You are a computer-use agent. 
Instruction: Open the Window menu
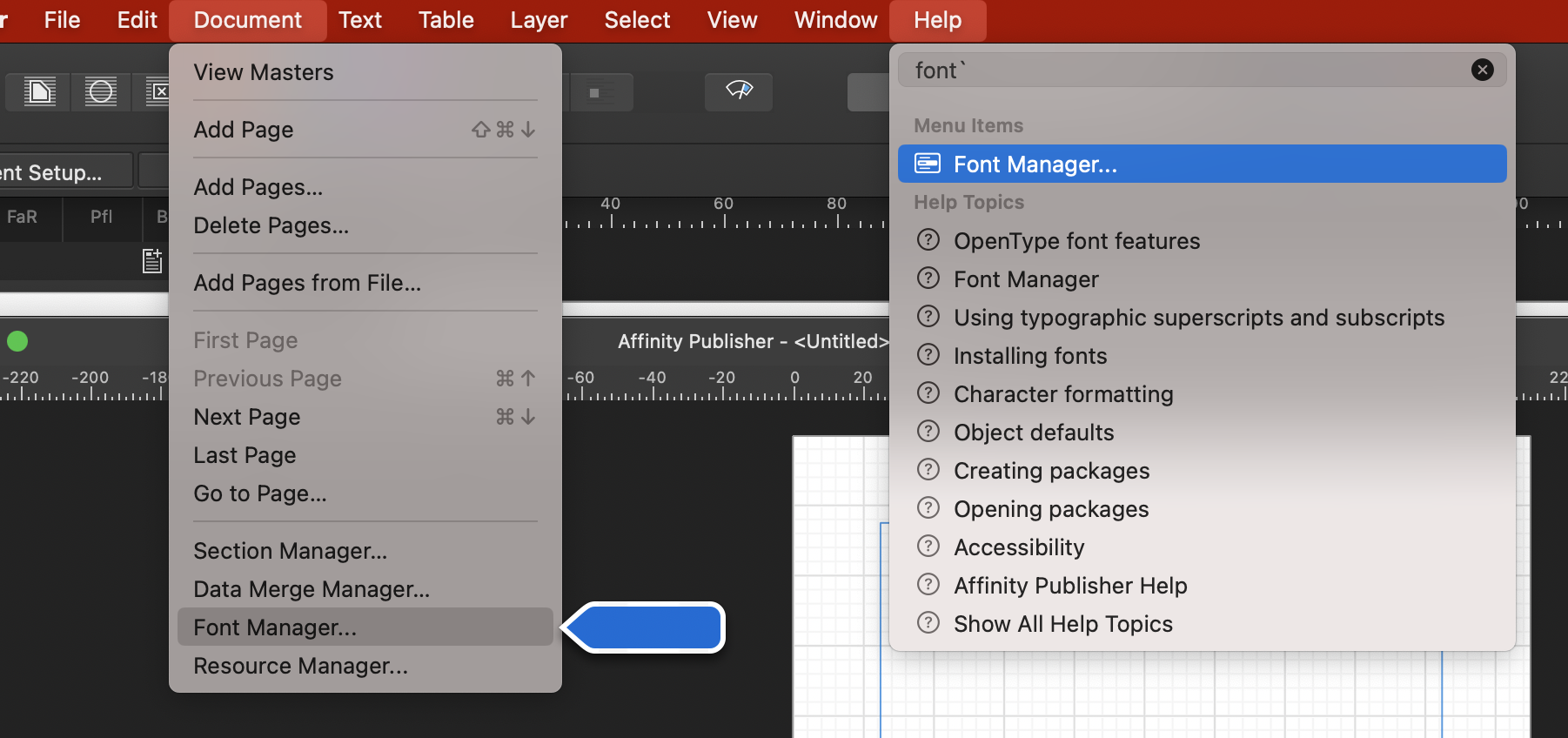(835, 20)
